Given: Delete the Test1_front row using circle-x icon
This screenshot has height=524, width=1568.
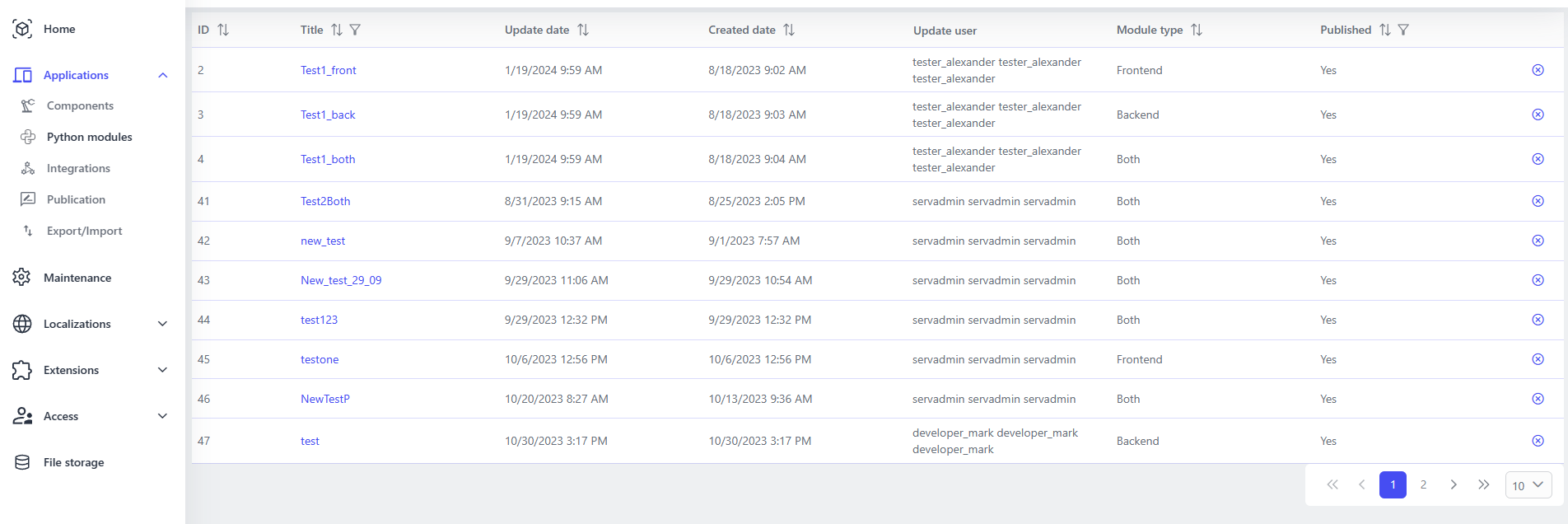Looking at the screenshot, I should pos(1538,70).
